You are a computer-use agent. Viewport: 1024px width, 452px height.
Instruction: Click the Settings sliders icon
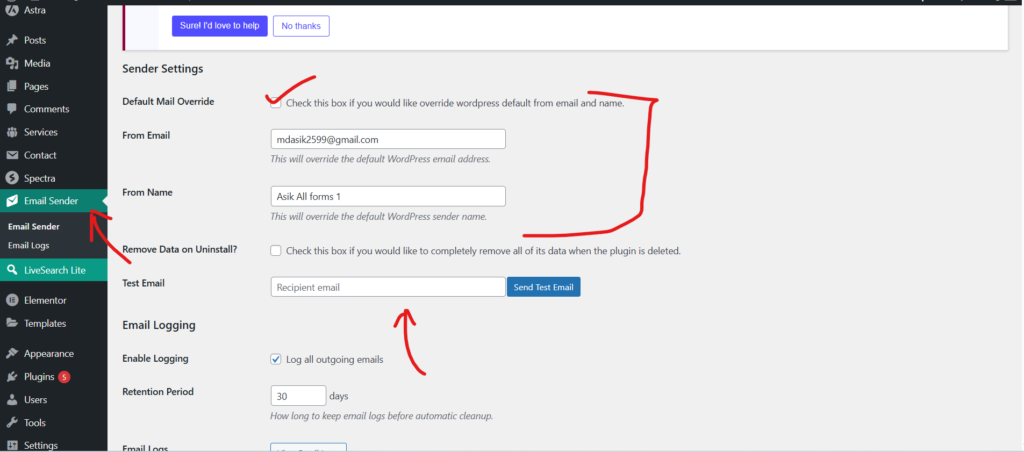tap(11, 445)
